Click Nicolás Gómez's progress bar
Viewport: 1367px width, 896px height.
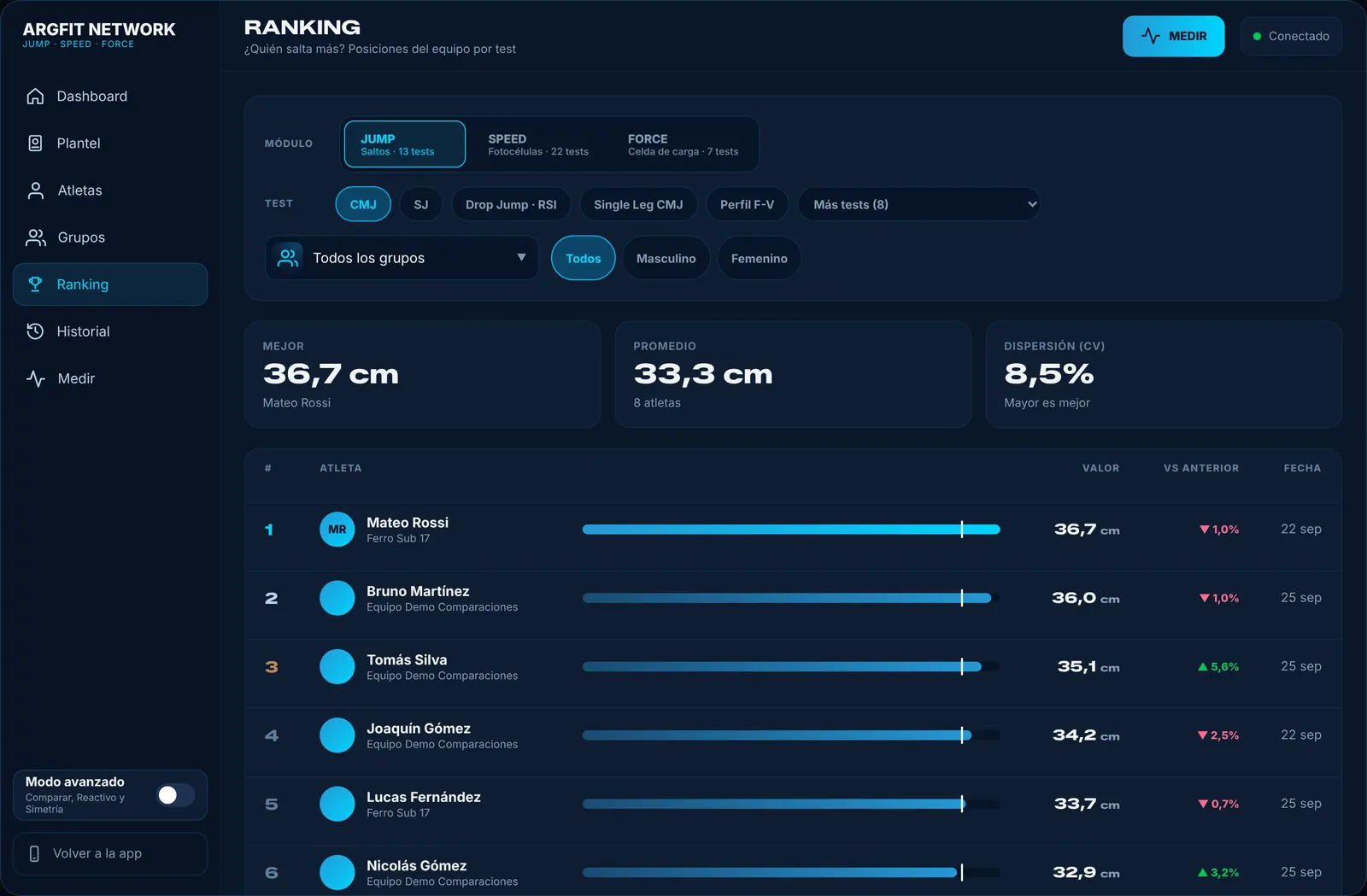(791, 873)
